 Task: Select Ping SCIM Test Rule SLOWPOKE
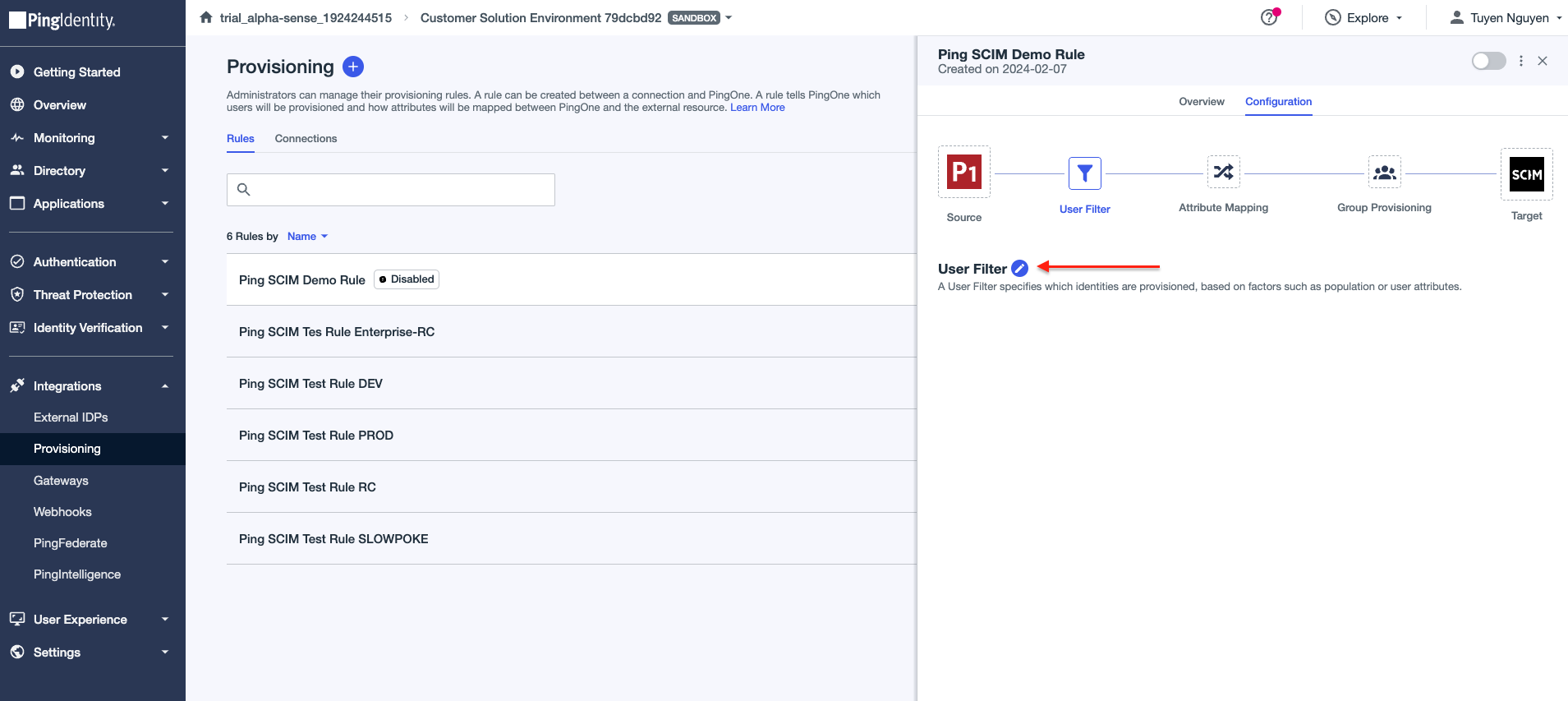(x=572, y=538)
